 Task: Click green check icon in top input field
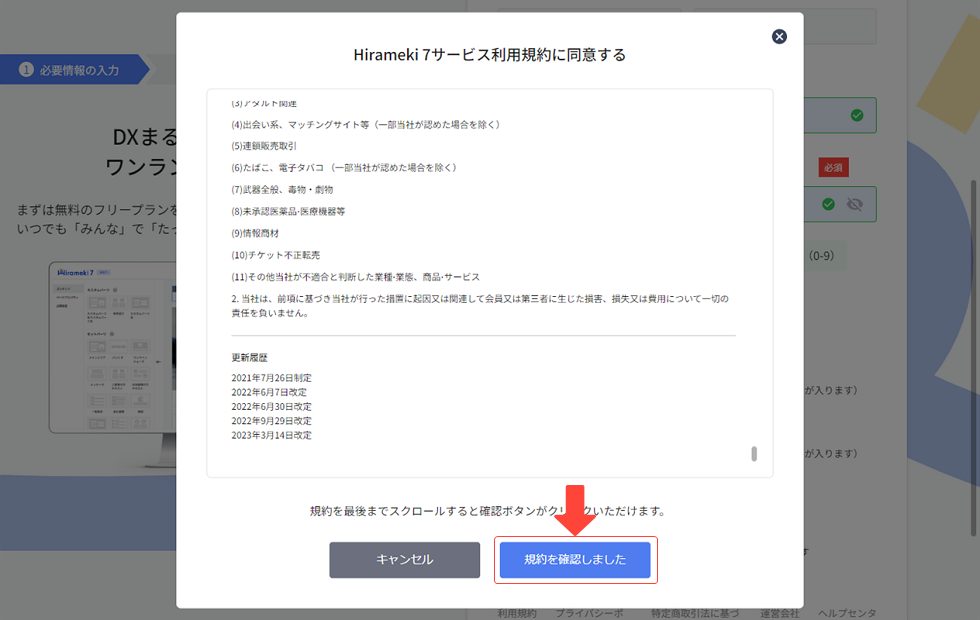click(x=857, y=115)
